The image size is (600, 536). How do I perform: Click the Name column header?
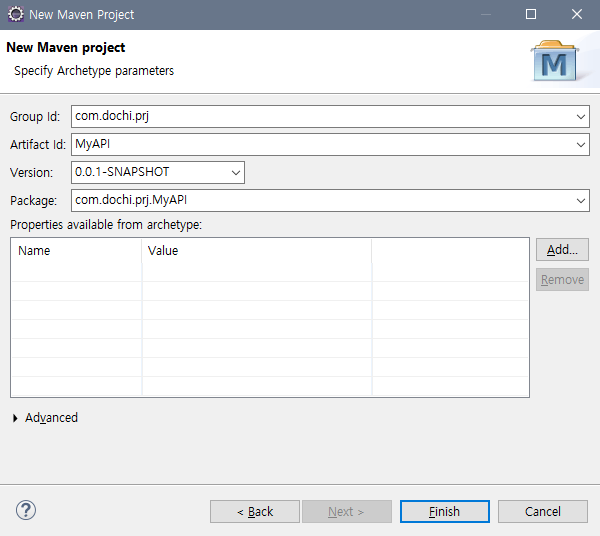pos(77,251)
